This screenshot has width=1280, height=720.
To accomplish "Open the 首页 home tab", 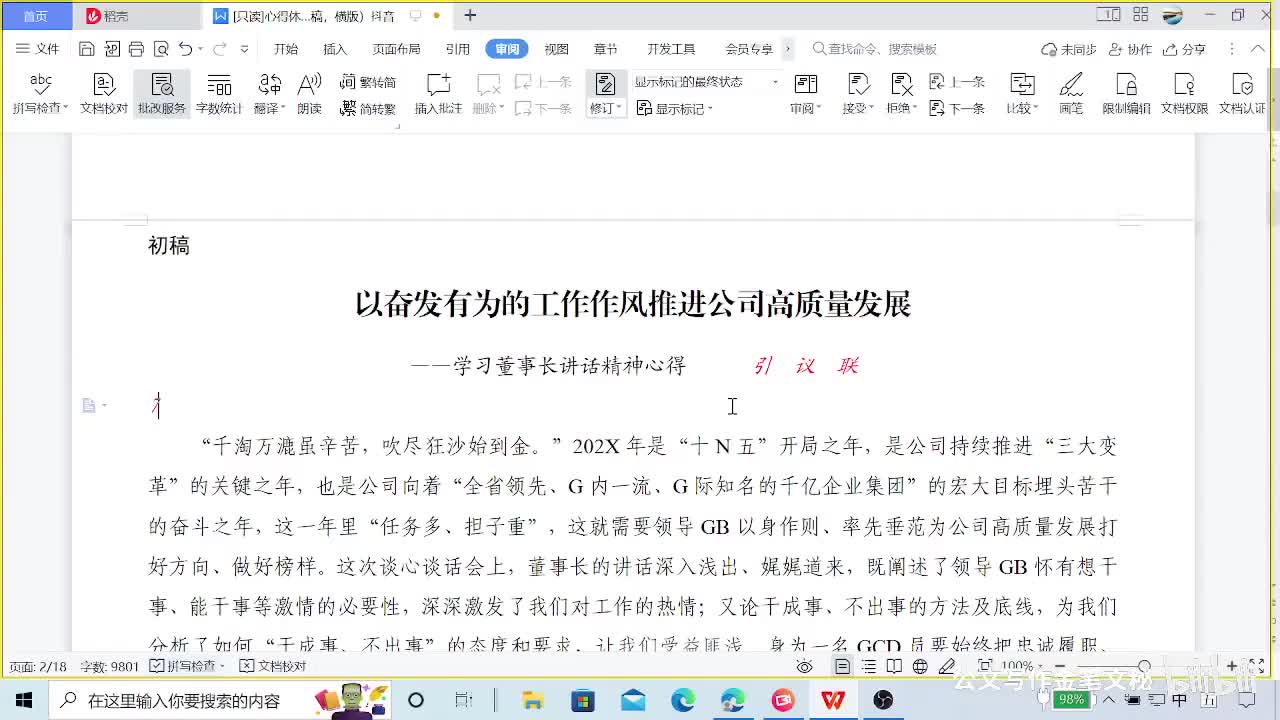I will tap(36, 16).
